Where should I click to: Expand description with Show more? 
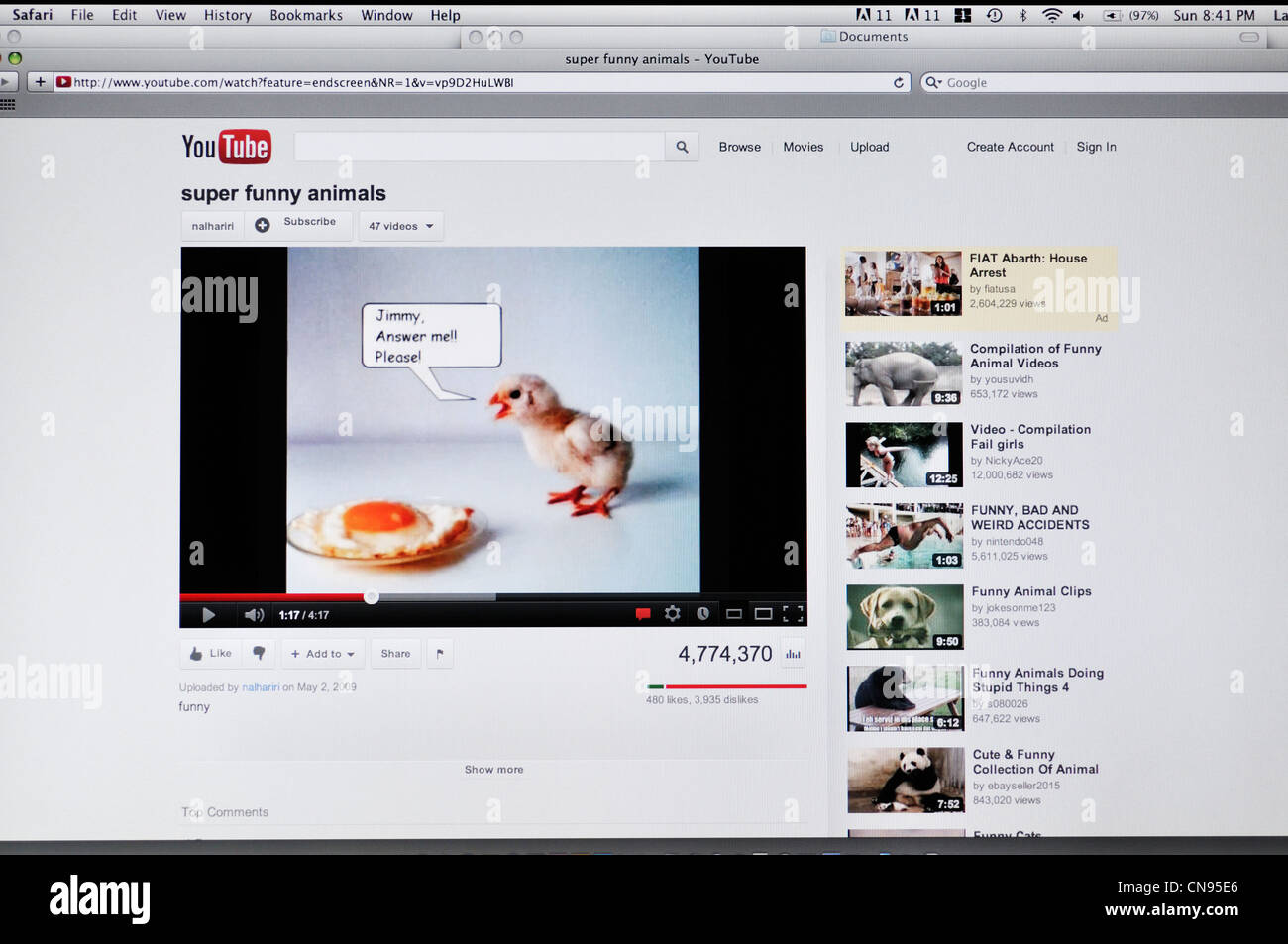(x=493, y=770)
